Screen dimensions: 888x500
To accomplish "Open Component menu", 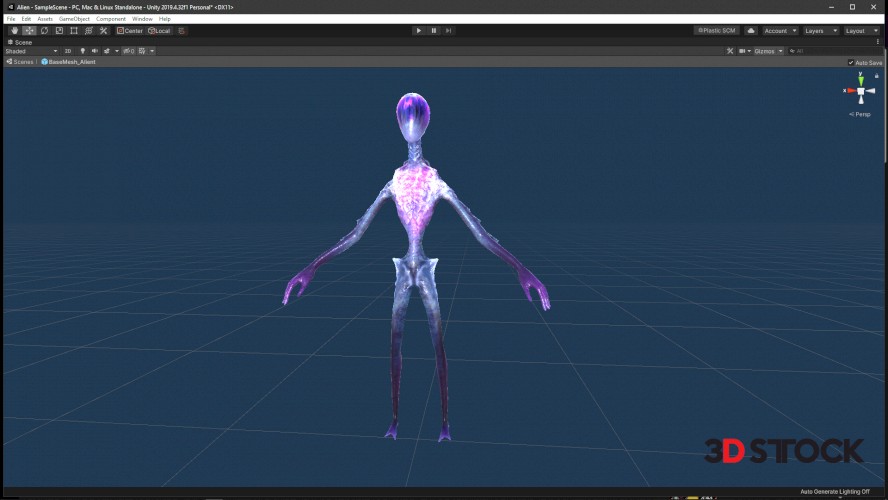I will point(110,19).
